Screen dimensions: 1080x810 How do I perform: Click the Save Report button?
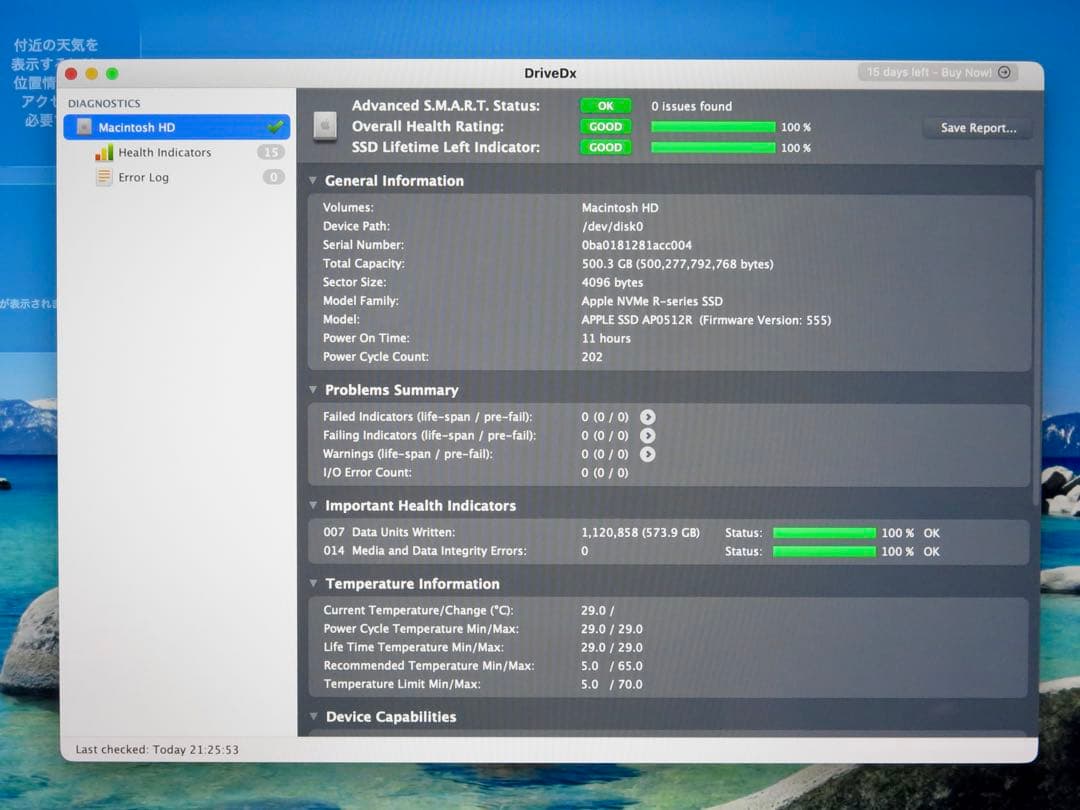pos(977,128)
